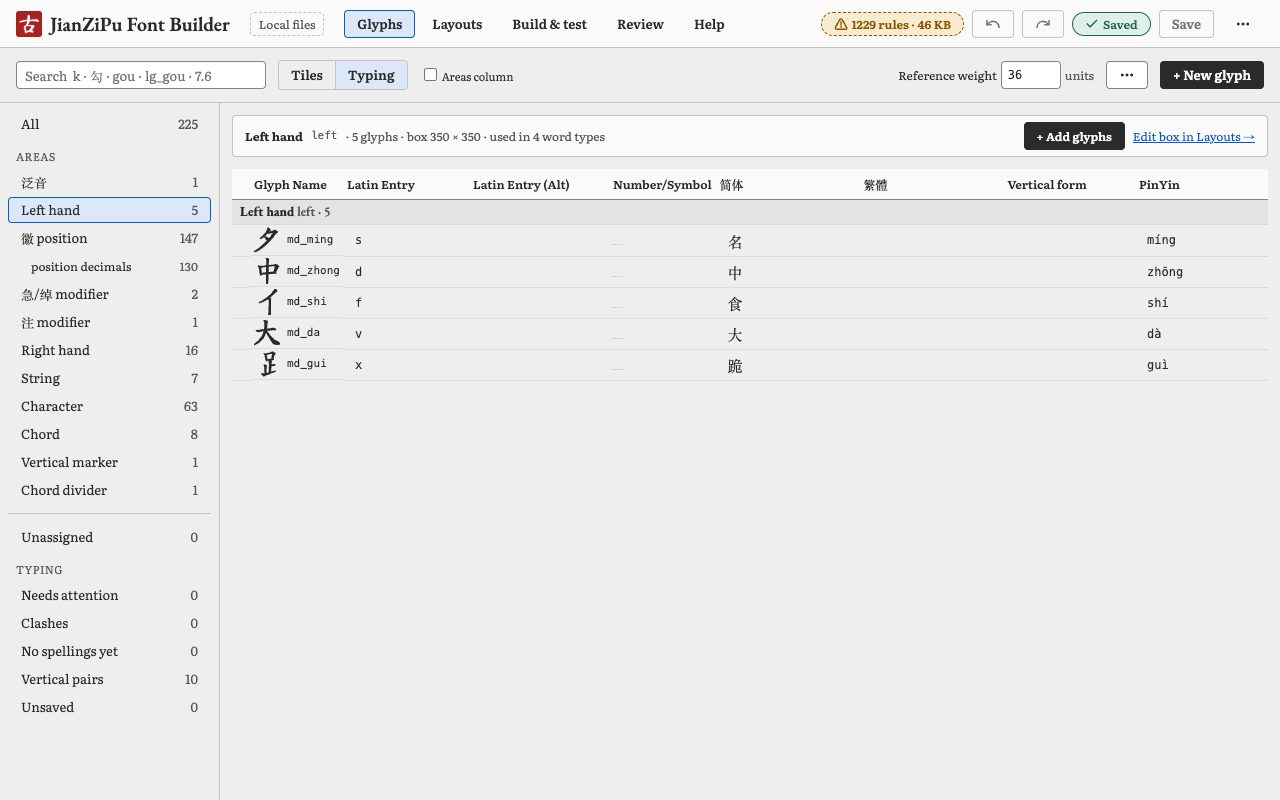1280x800 pixels.
Task: Select the 泛音 area
Action: click(x=110, y=182)
